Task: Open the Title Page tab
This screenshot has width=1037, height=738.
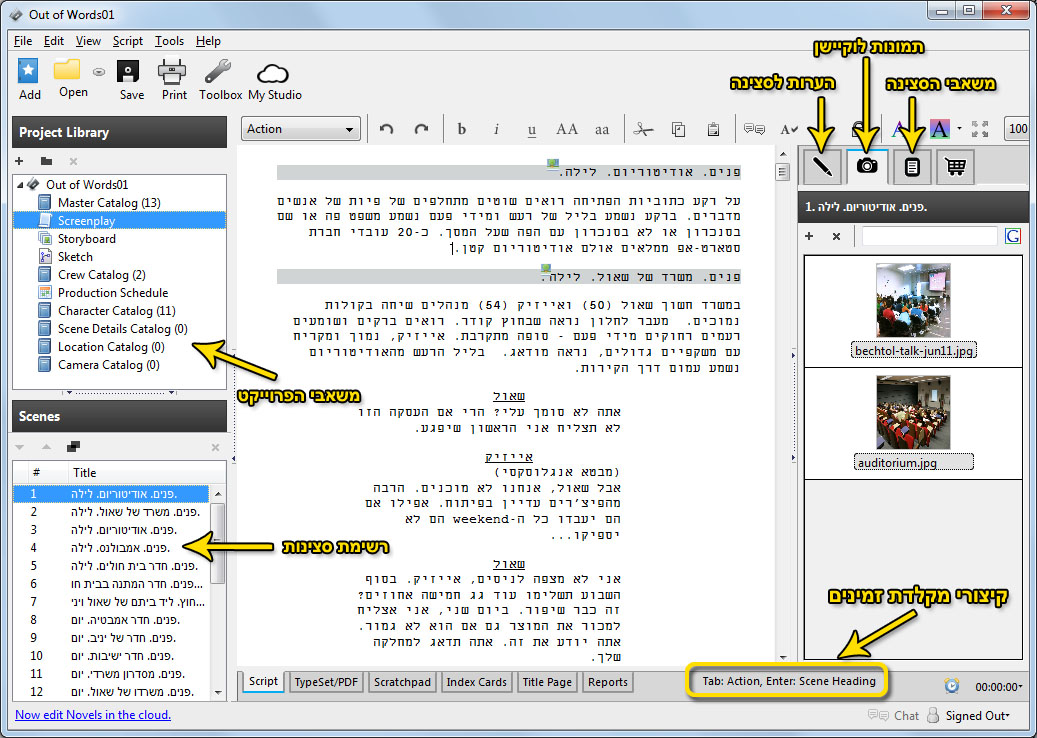Action: tap(547, 682)
